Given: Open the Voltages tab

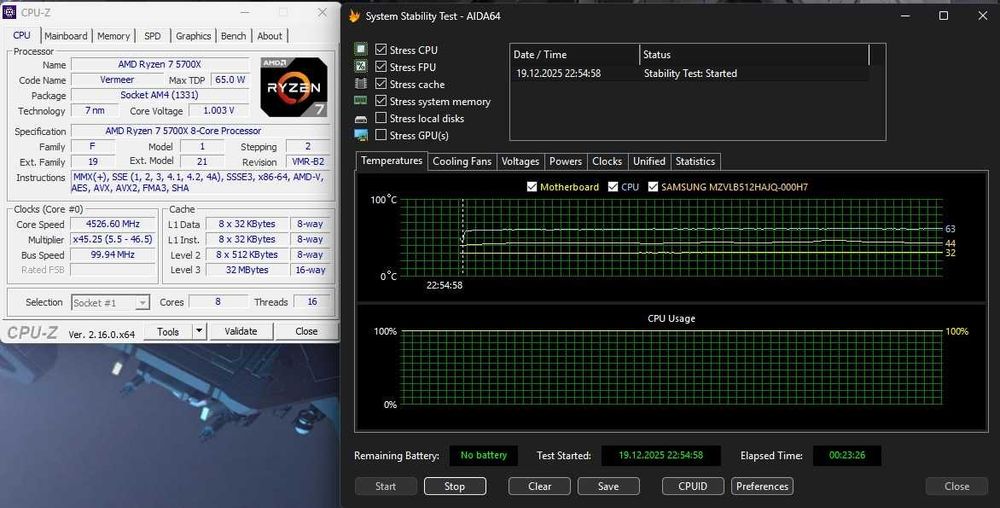Looking at the screenshot, I should click(520, 161).
